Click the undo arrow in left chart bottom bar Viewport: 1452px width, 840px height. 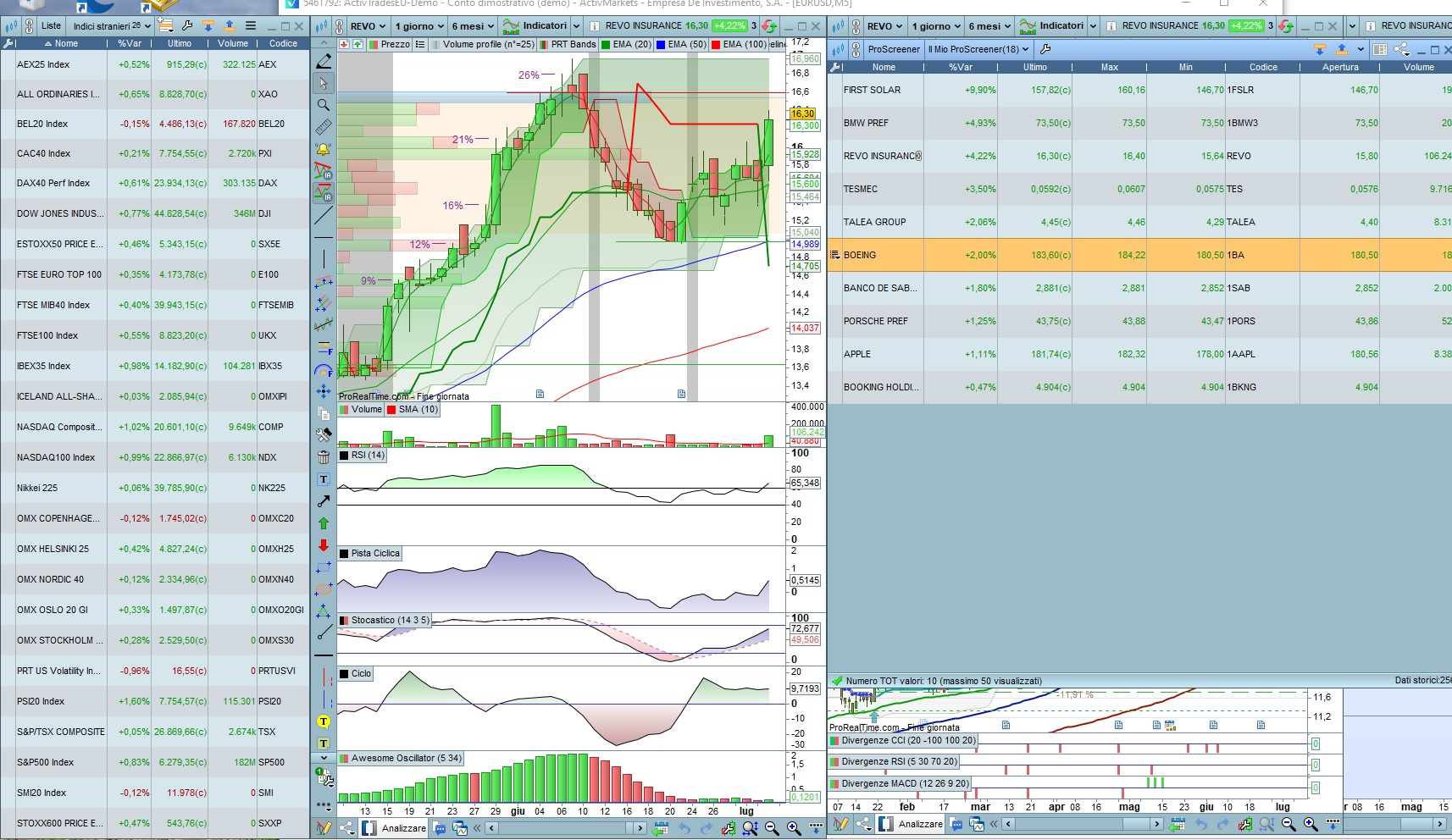[684, 828]
